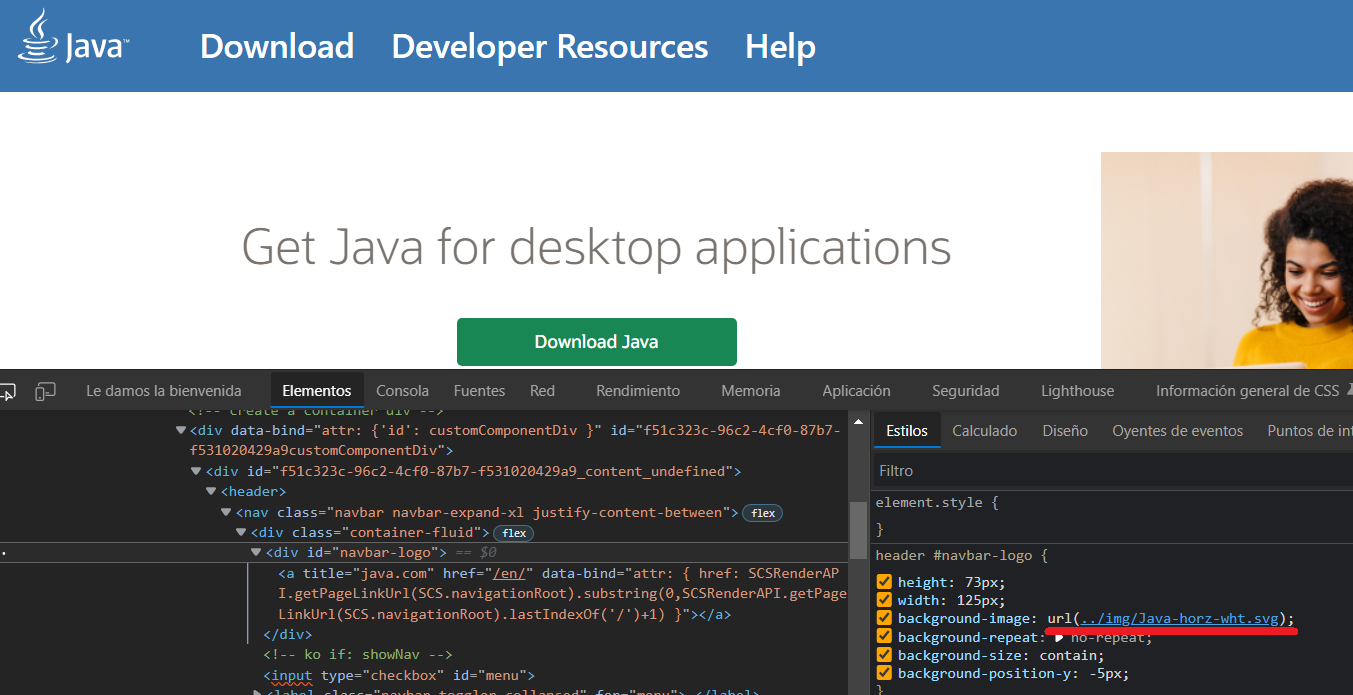Click the Java logo in the header
1353x695 pixels.
tap(74, 38)
